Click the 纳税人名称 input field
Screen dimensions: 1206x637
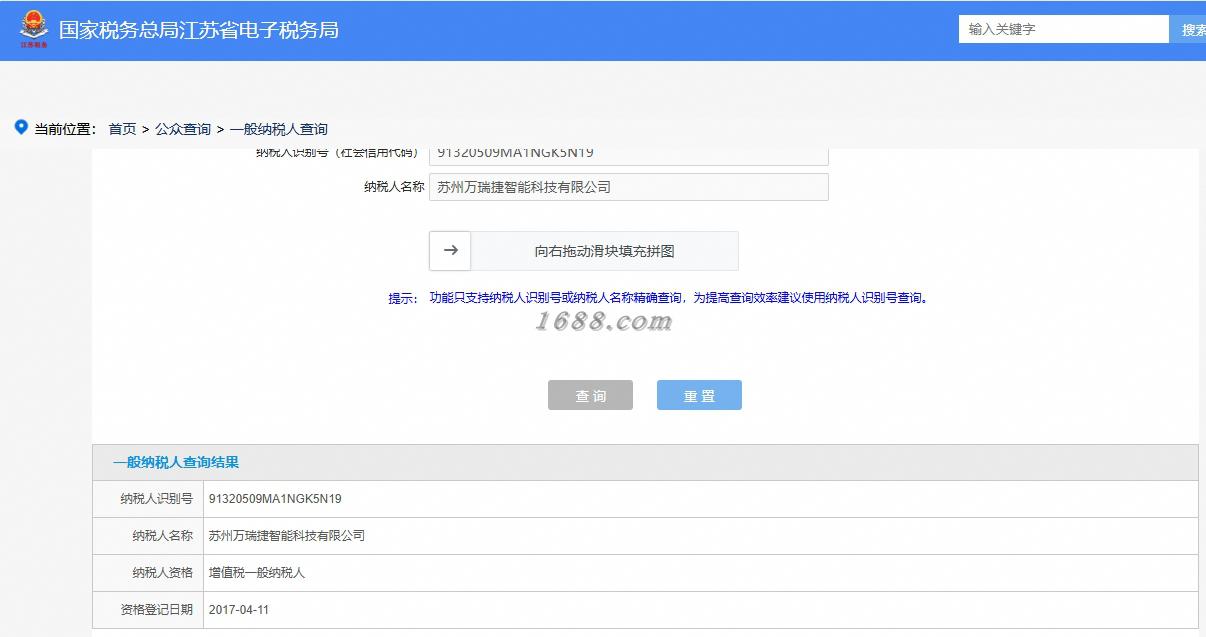(628, 187)
